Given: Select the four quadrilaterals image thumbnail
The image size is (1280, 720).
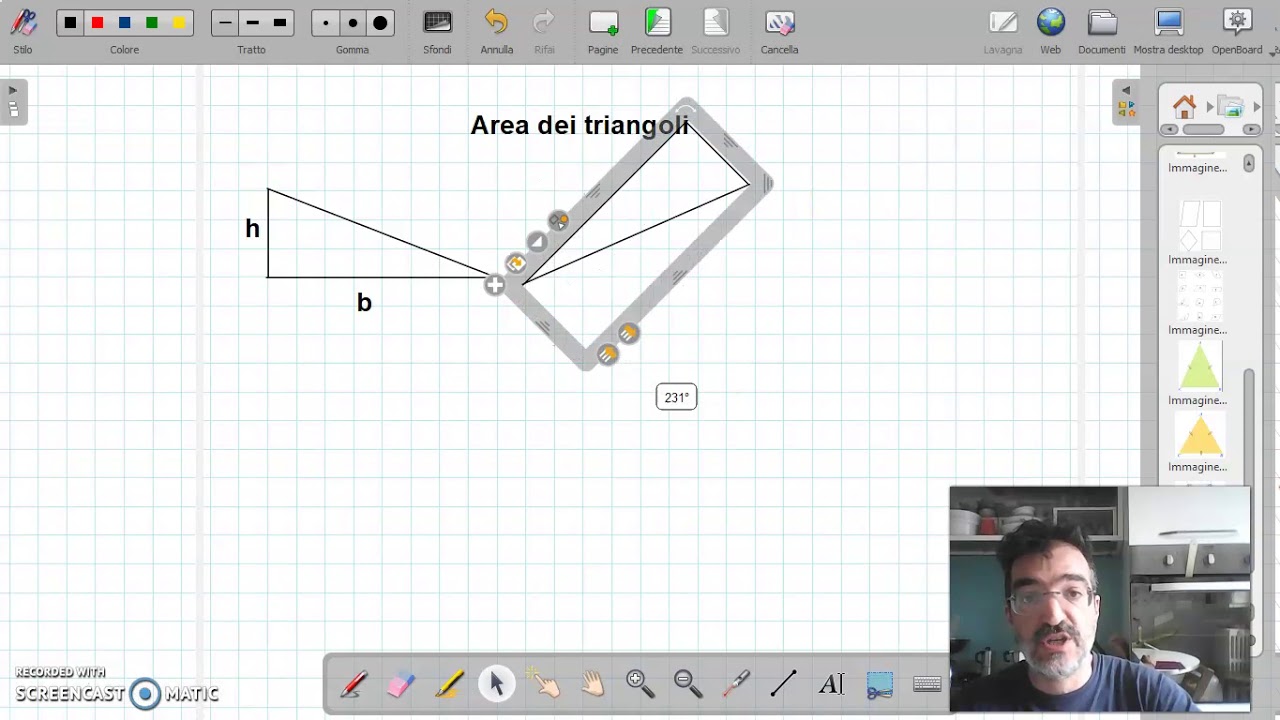Looking at the screenshot, I should tap(1199, 226).
